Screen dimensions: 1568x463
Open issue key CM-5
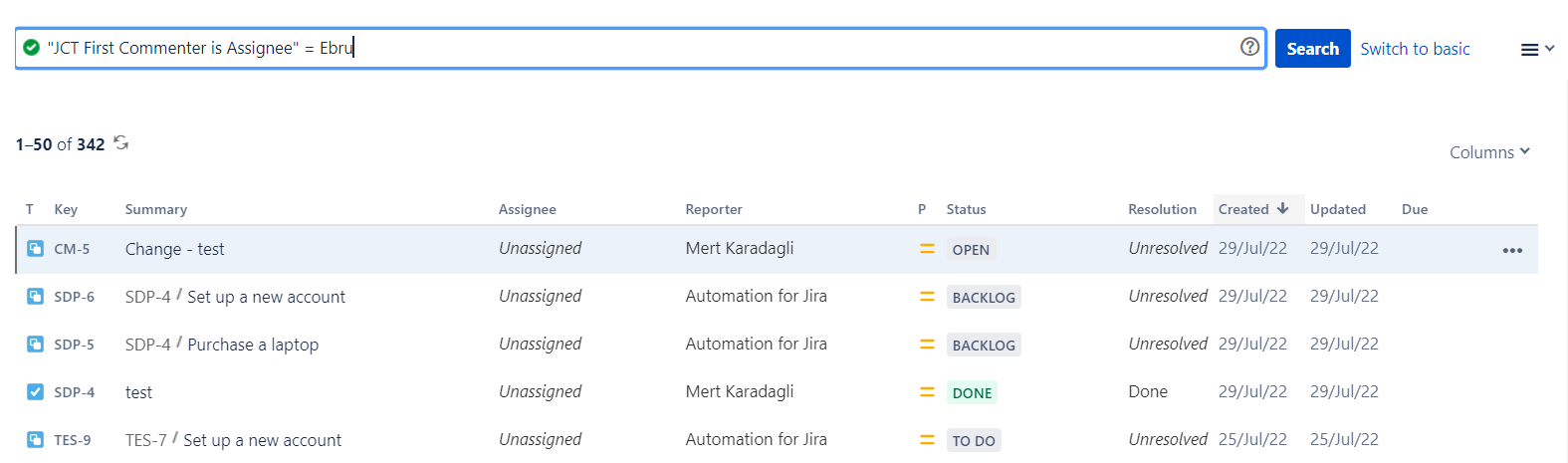pos(72,249)
